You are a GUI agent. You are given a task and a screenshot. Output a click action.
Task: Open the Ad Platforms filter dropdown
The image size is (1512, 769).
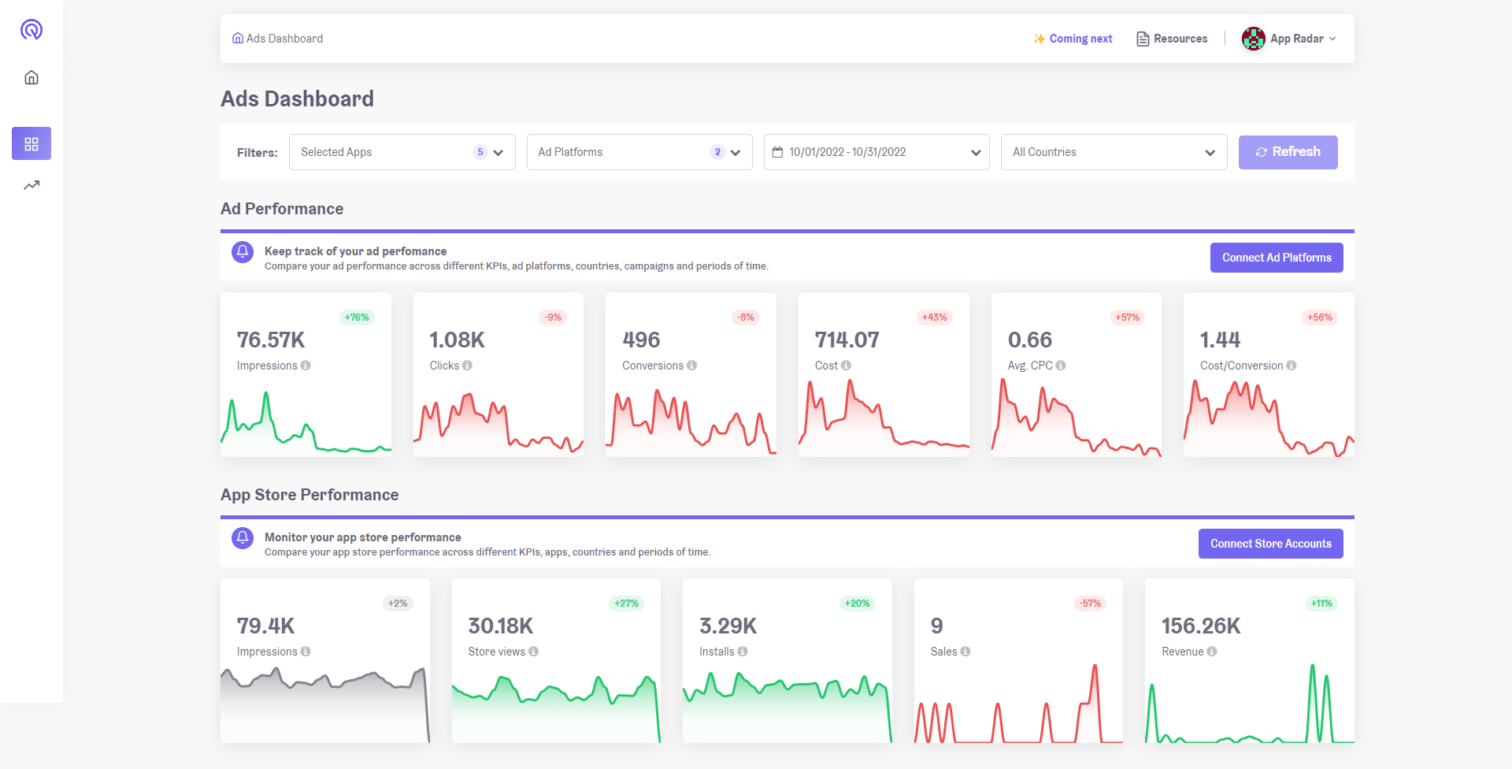(x=639, y=153)
